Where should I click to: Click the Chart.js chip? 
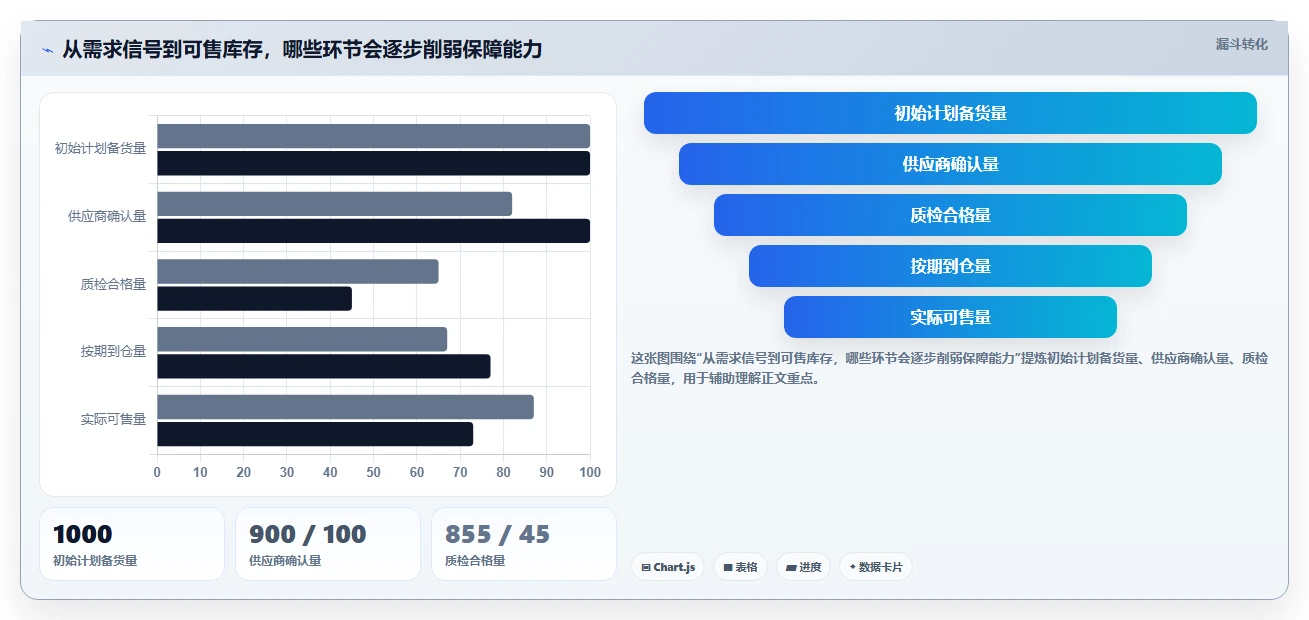(668, 567)
